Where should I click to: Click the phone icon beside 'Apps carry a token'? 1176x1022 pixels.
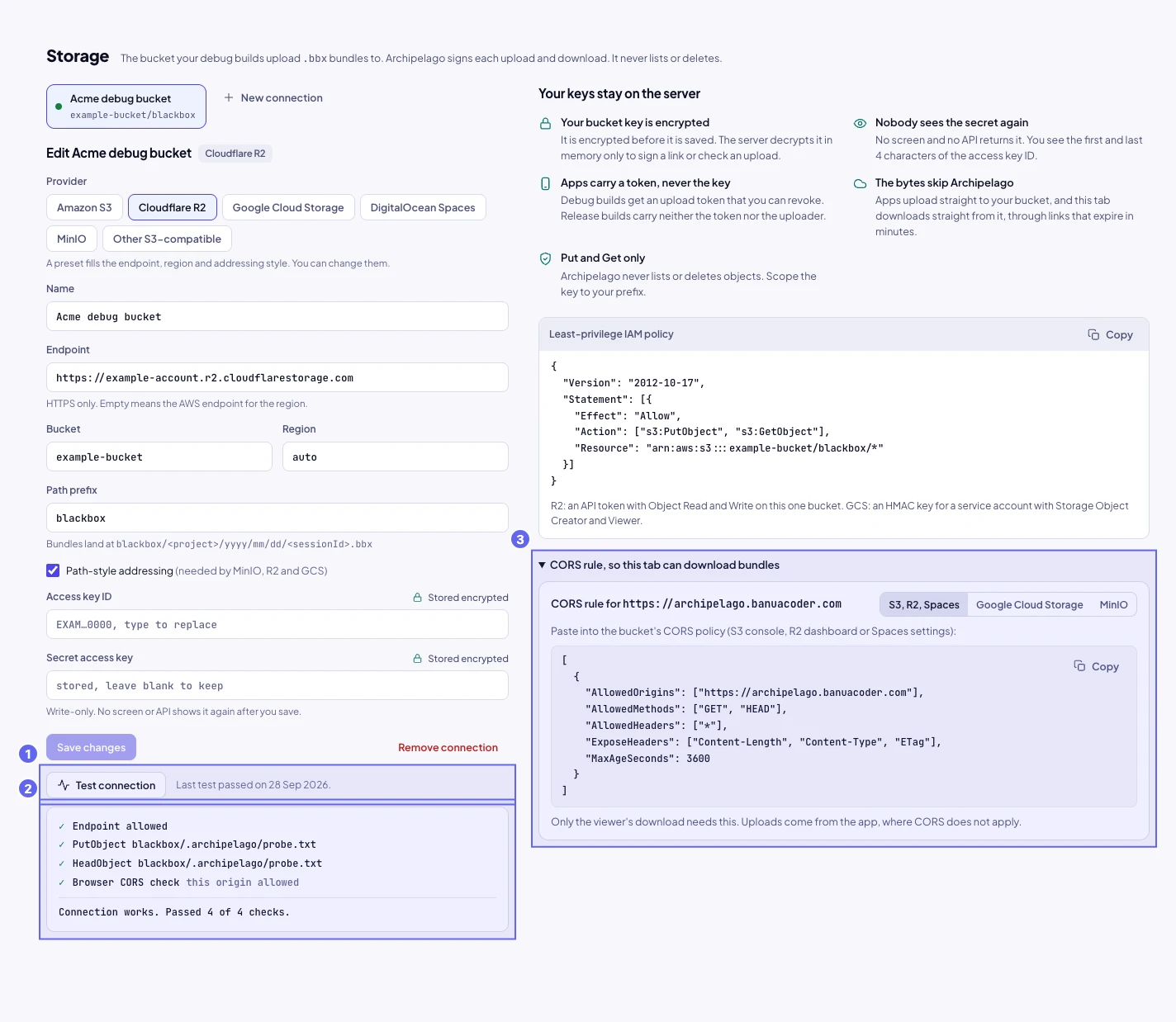[545, 183]
